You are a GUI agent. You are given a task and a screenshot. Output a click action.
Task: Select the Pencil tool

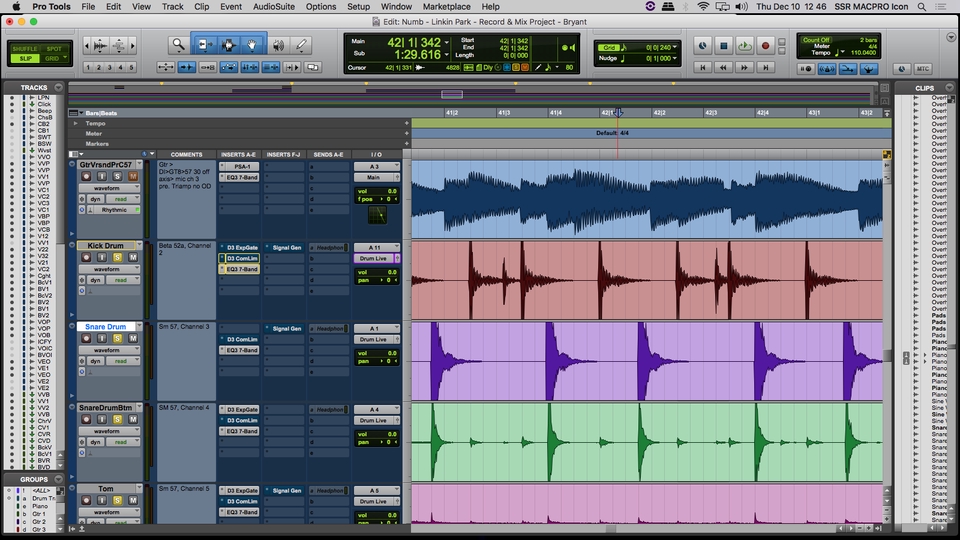pyautogui.click(x=301, y=45)
